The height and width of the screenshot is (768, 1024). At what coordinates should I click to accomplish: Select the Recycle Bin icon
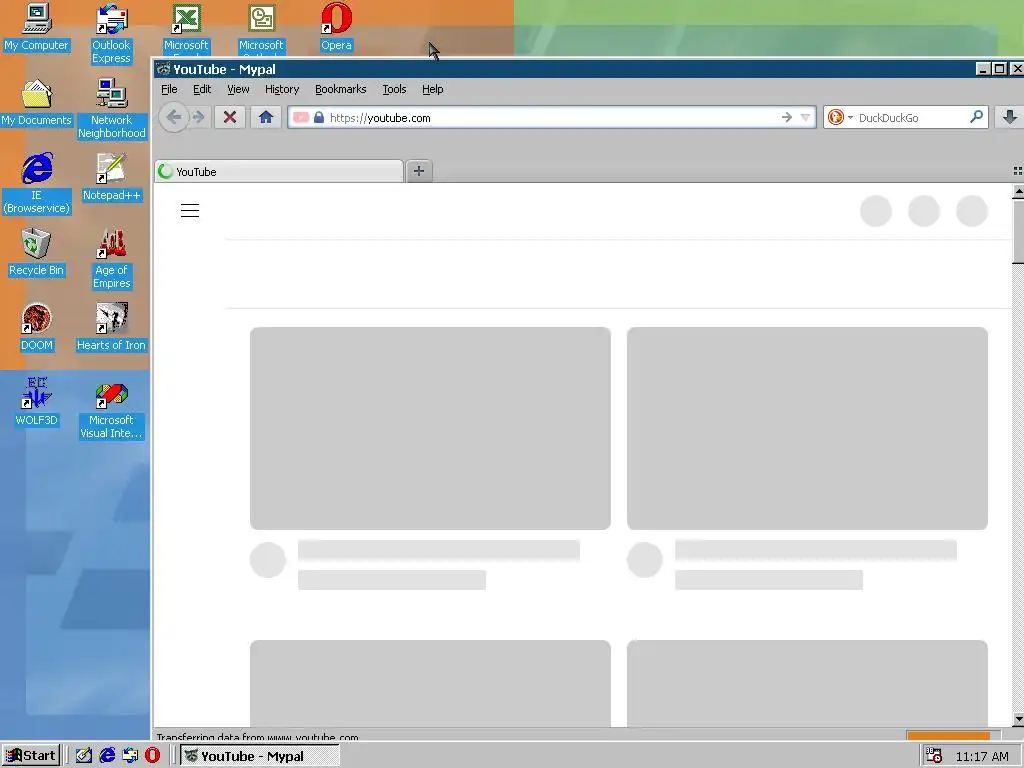coord(37,252)
